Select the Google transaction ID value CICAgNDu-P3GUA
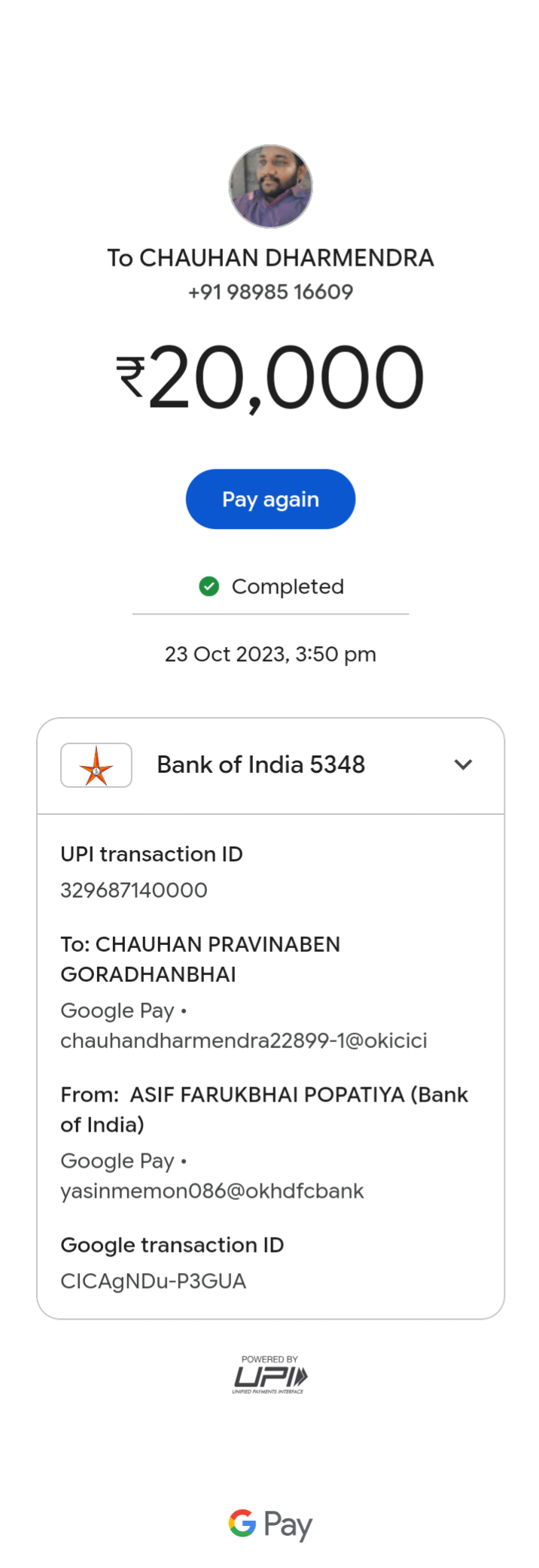This screenshot has width=539, height=1568. 153,1281
